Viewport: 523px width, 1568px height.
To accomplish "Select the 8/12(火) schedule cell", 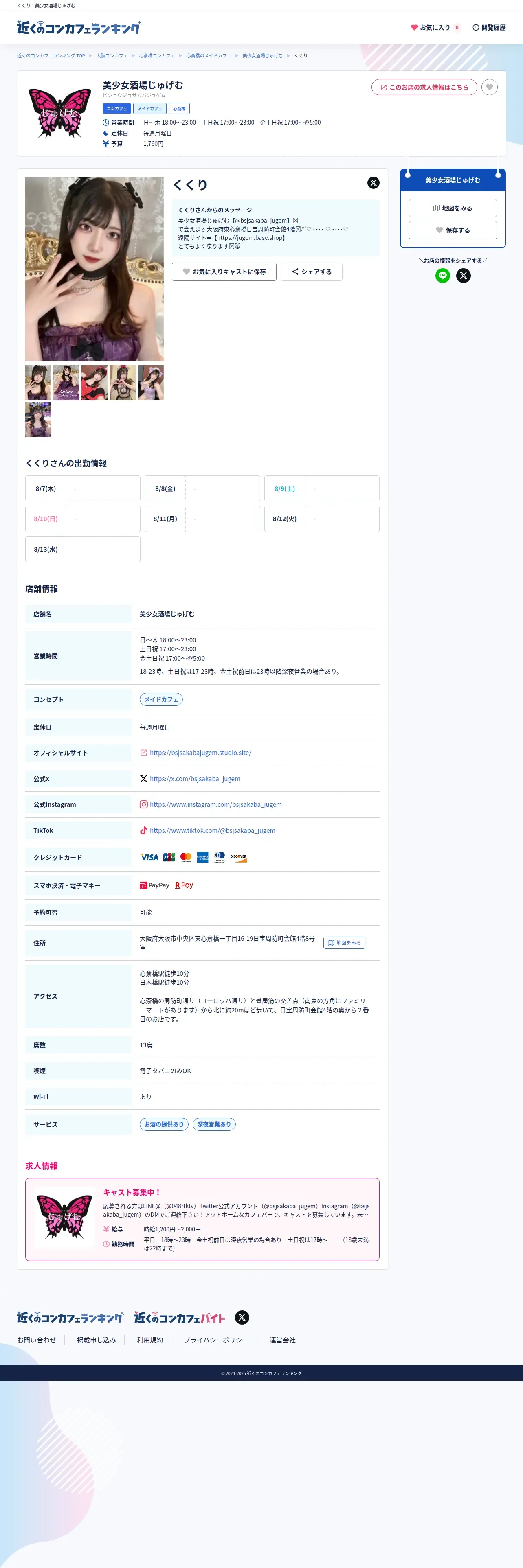I will 321,519.
